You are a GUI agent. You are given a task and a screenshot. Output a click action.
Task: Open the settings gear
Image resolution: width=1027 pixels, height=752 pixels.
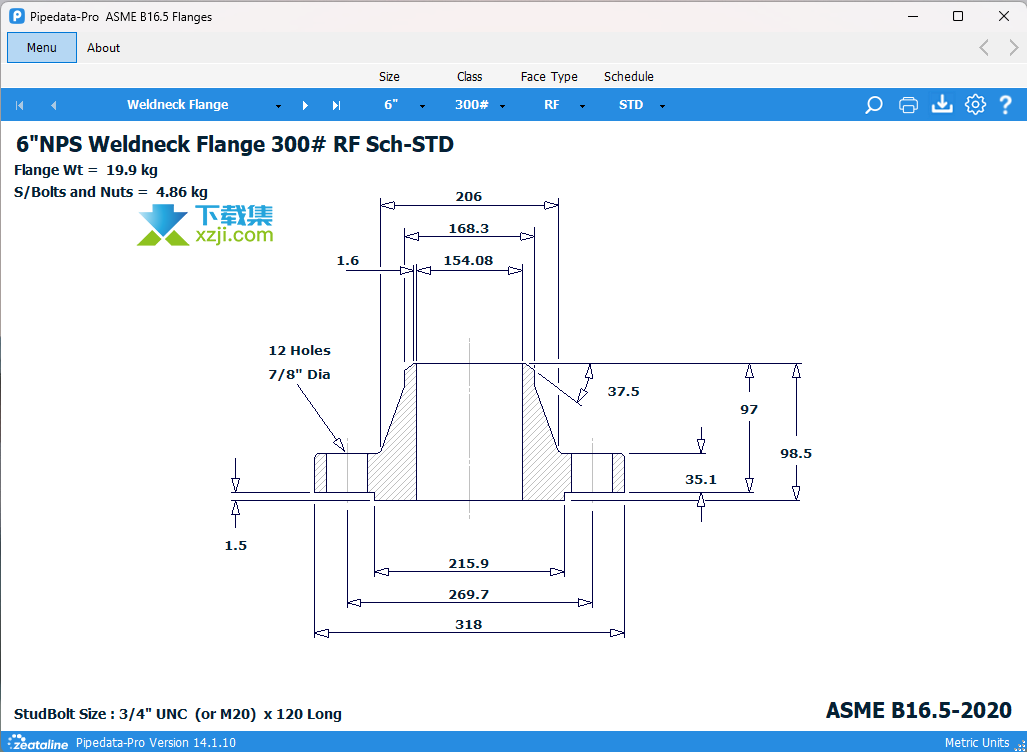(975, 105)
